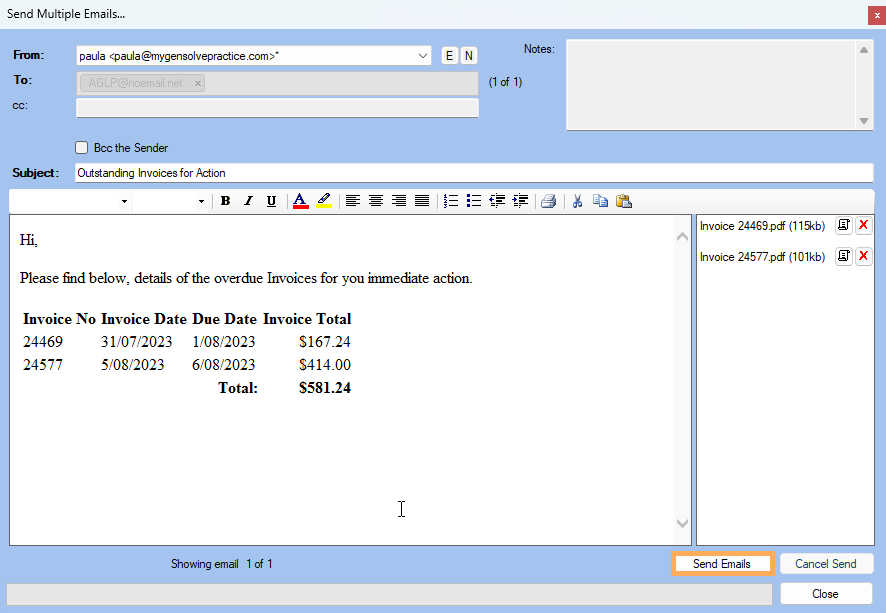Insert a numbered list
This screenshot has width=886, height=613.
tap(451, 201)
